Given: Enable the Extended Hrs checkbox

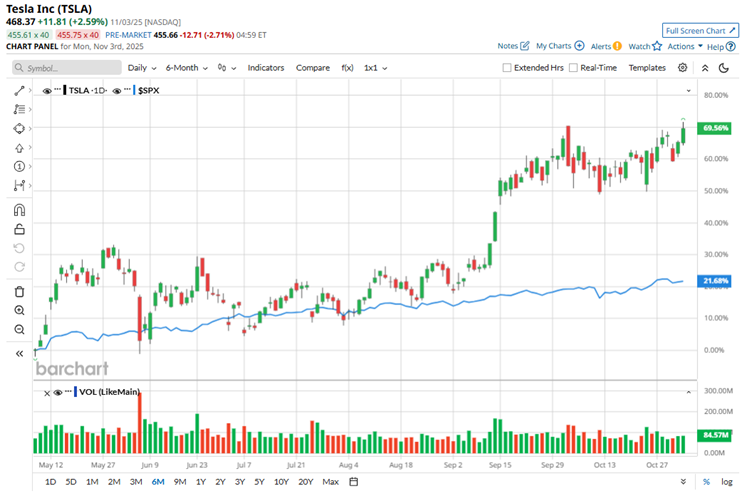Looking at the screenshot, I should [x=508, y=68].
